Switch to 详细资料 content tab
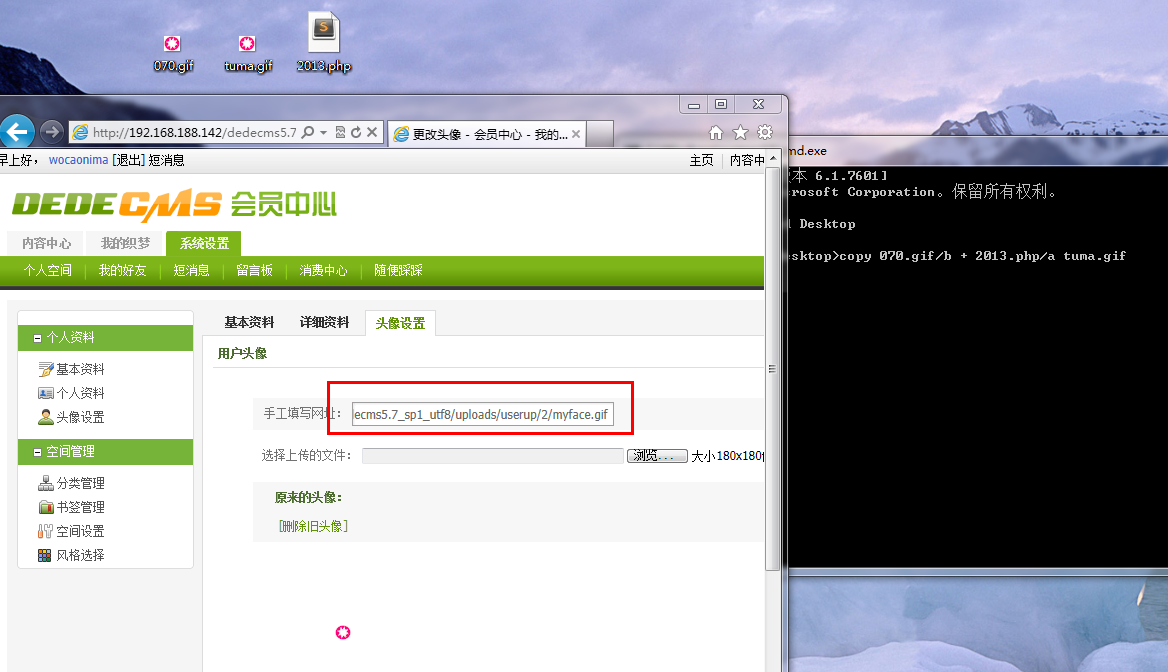Screen dimensions: 1168x672 (324, 323)
